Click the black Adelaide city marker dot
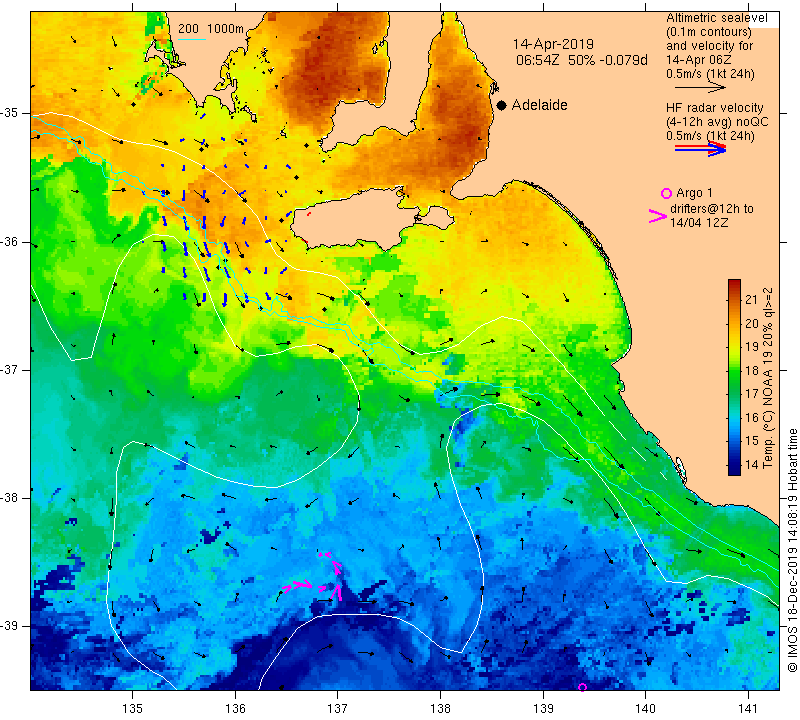This screenshot has width=800, height=720. click(x=502, y=105)
